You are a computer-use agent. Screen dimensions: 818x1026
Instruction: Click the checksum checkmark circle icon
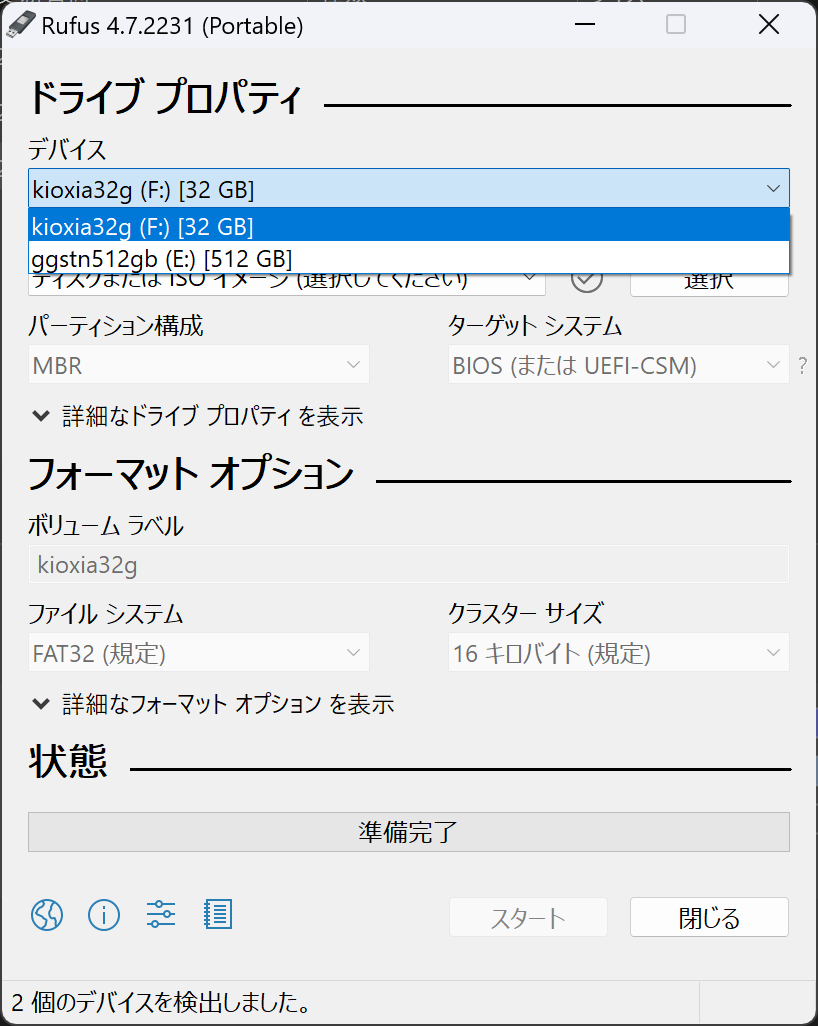point(587,279)
